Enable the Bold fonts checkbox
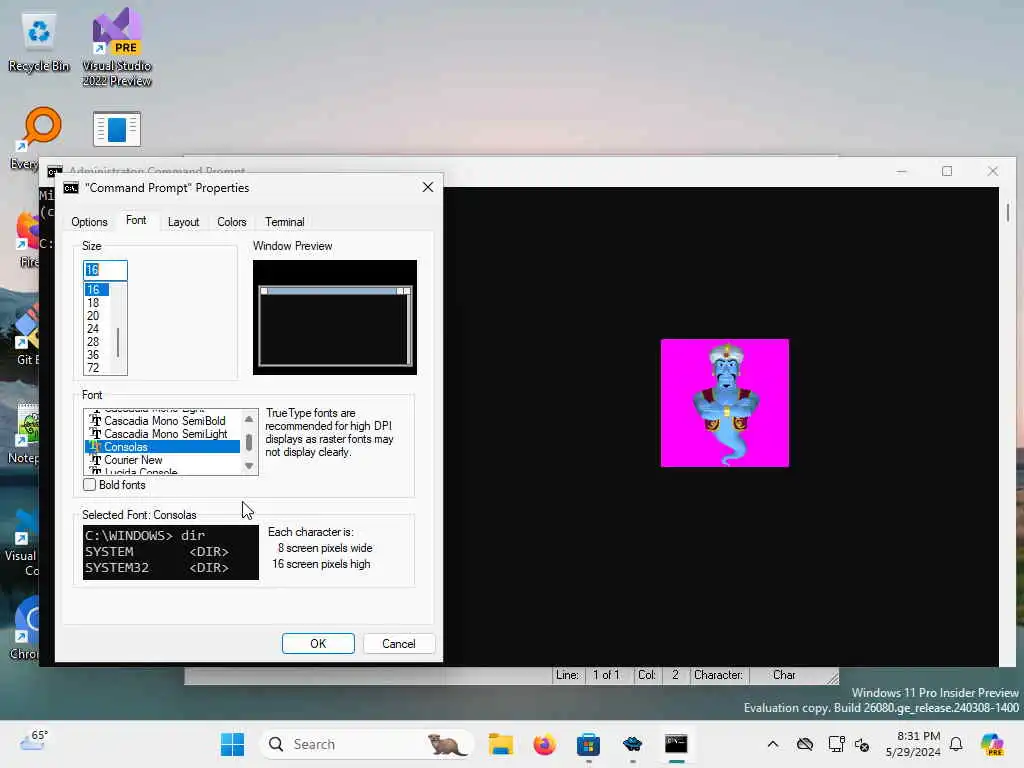 (x=90, y=485)
